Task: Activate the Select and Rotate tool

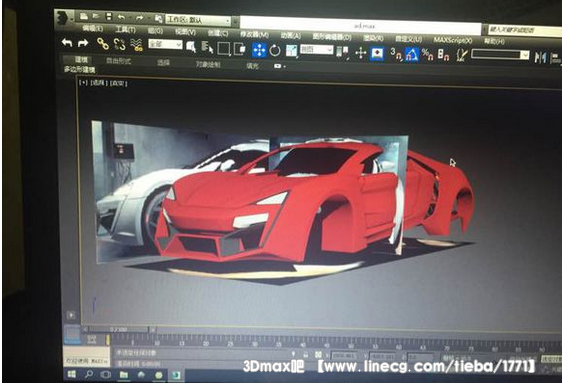Action: click(275, 50)
